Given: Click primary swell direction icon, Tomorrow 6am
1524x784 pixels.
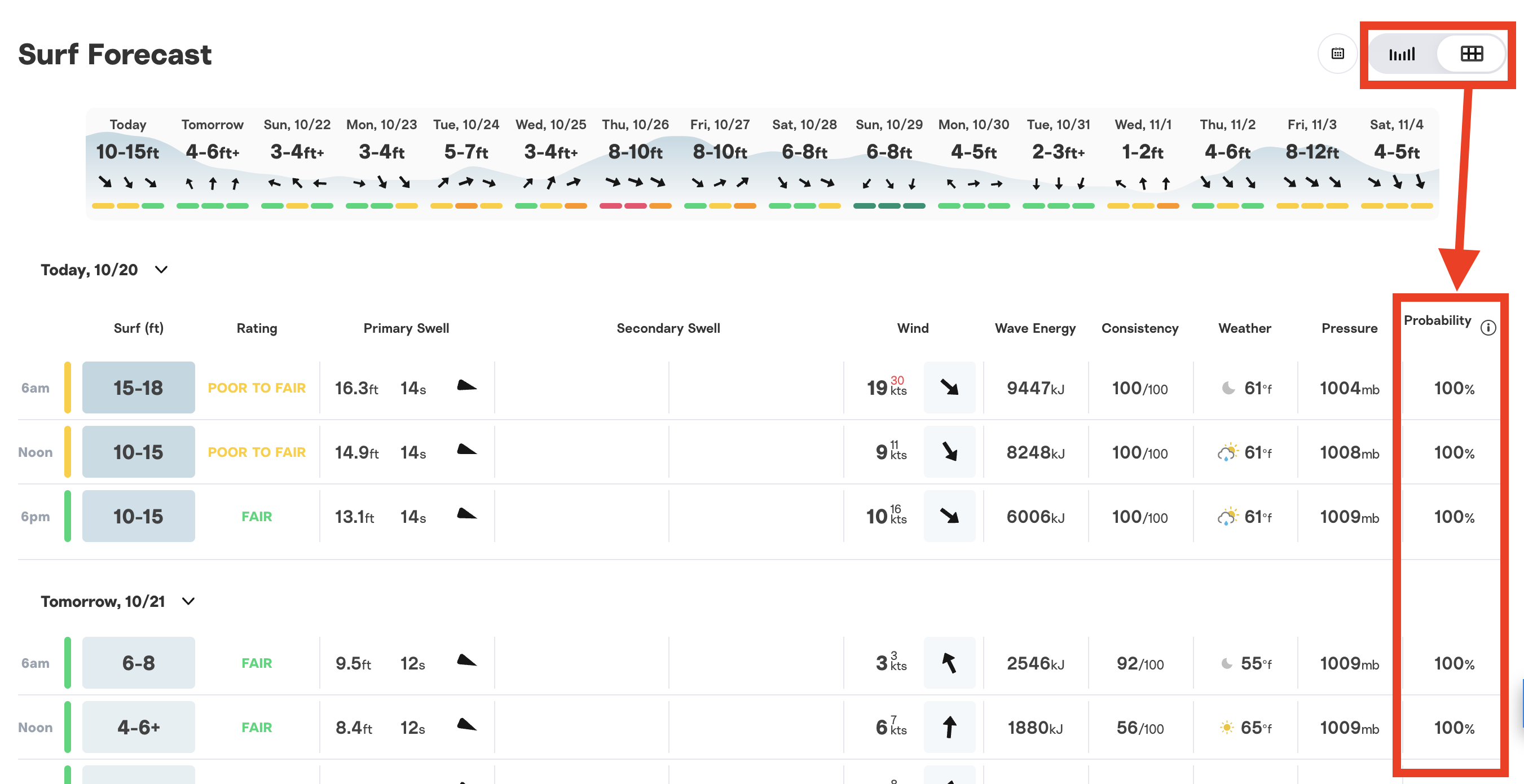Looking at the screenshot, I should (467, 661).
